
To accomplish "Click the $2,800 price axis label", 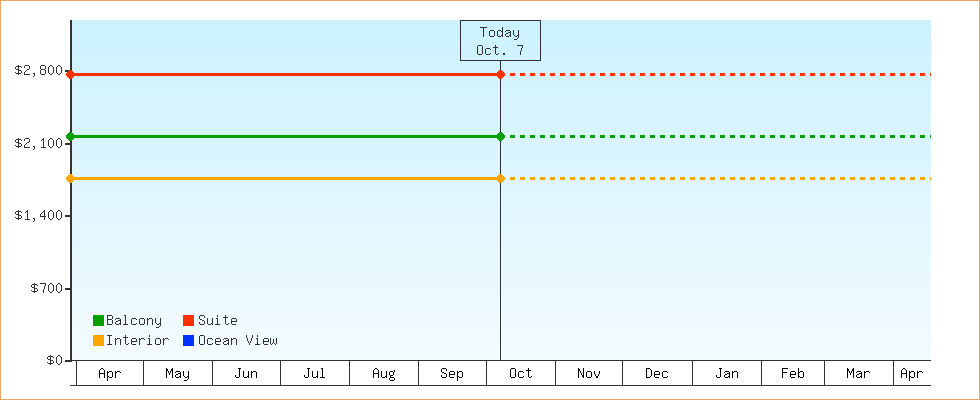I will [37, 71].
